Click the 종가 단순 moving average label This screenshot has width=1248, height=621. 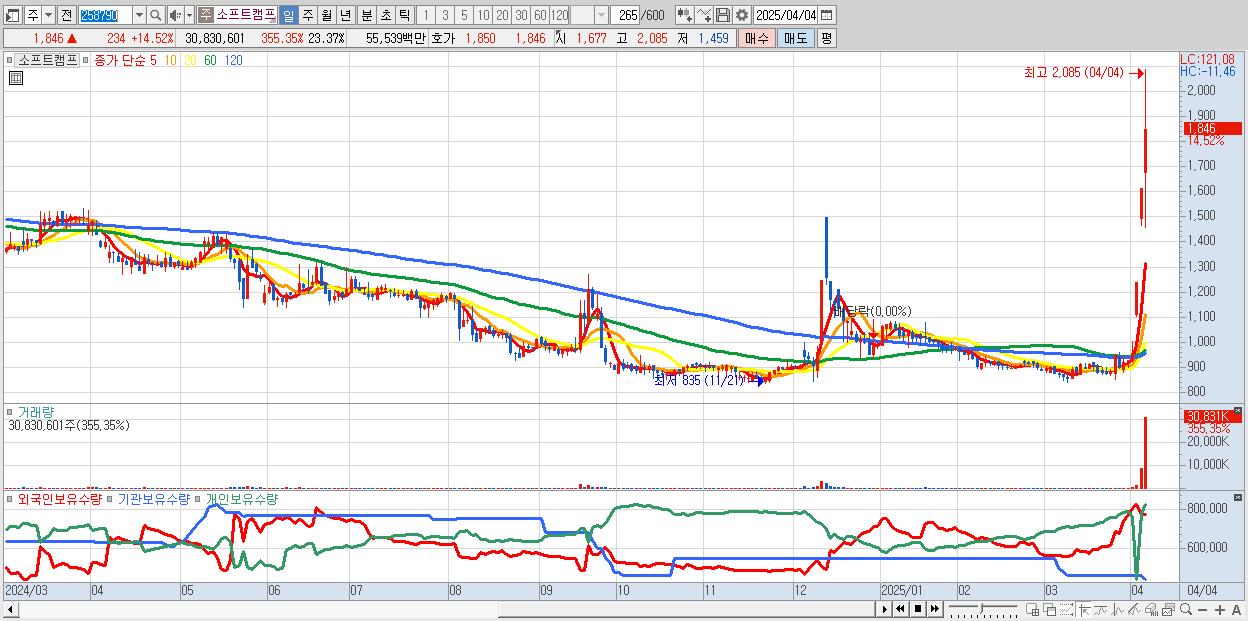tap(120, 60)
